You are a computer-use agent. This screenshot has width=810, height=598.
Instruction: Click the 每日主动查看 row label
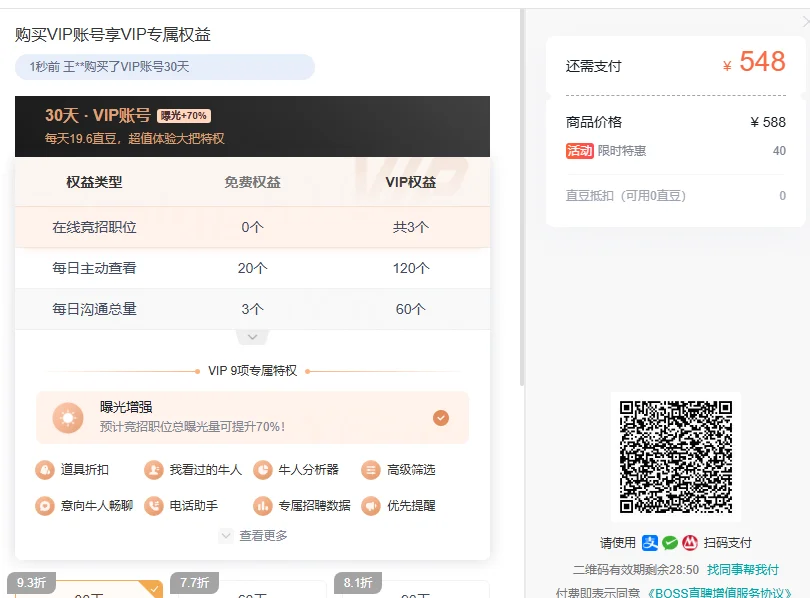[94, 268]
